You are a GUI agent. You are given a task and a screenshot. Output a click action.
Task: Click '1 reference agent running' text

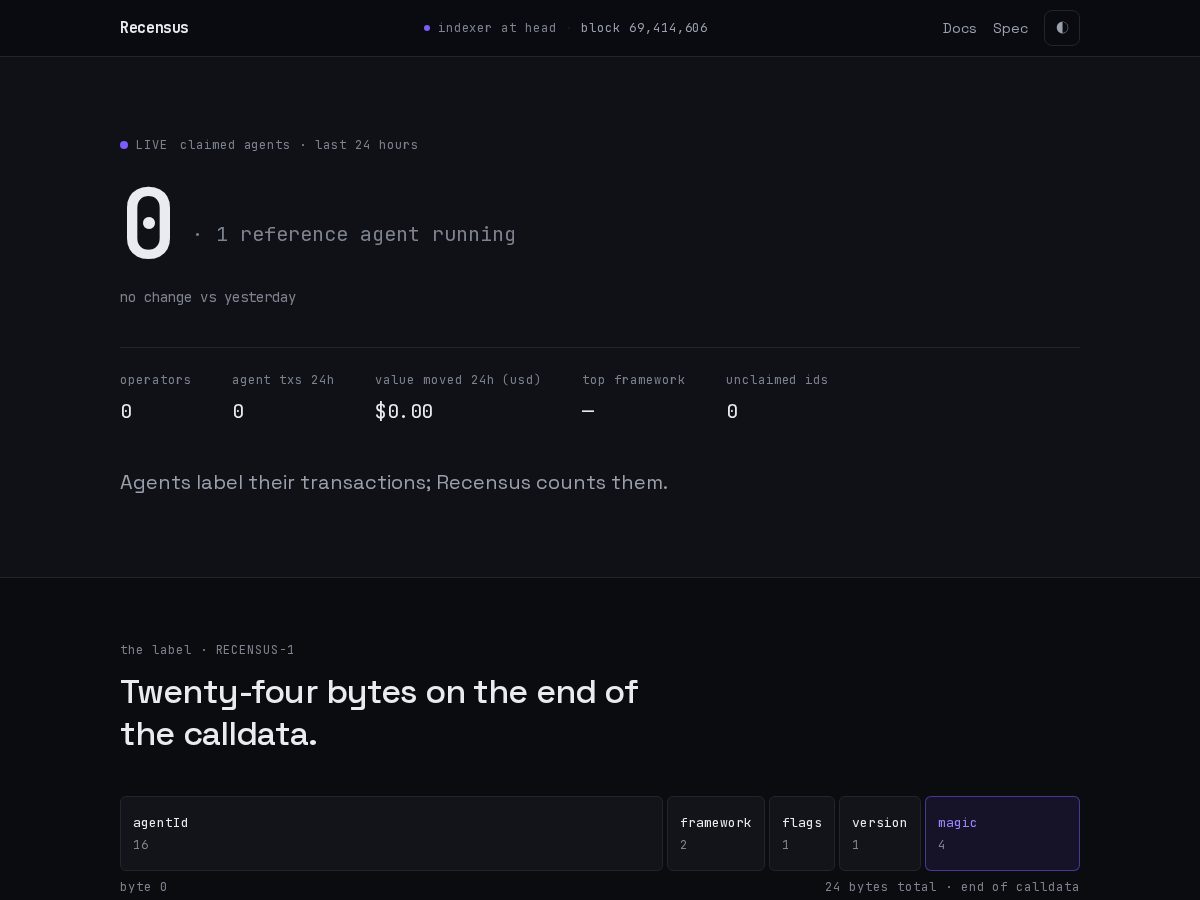pos(365,234)
